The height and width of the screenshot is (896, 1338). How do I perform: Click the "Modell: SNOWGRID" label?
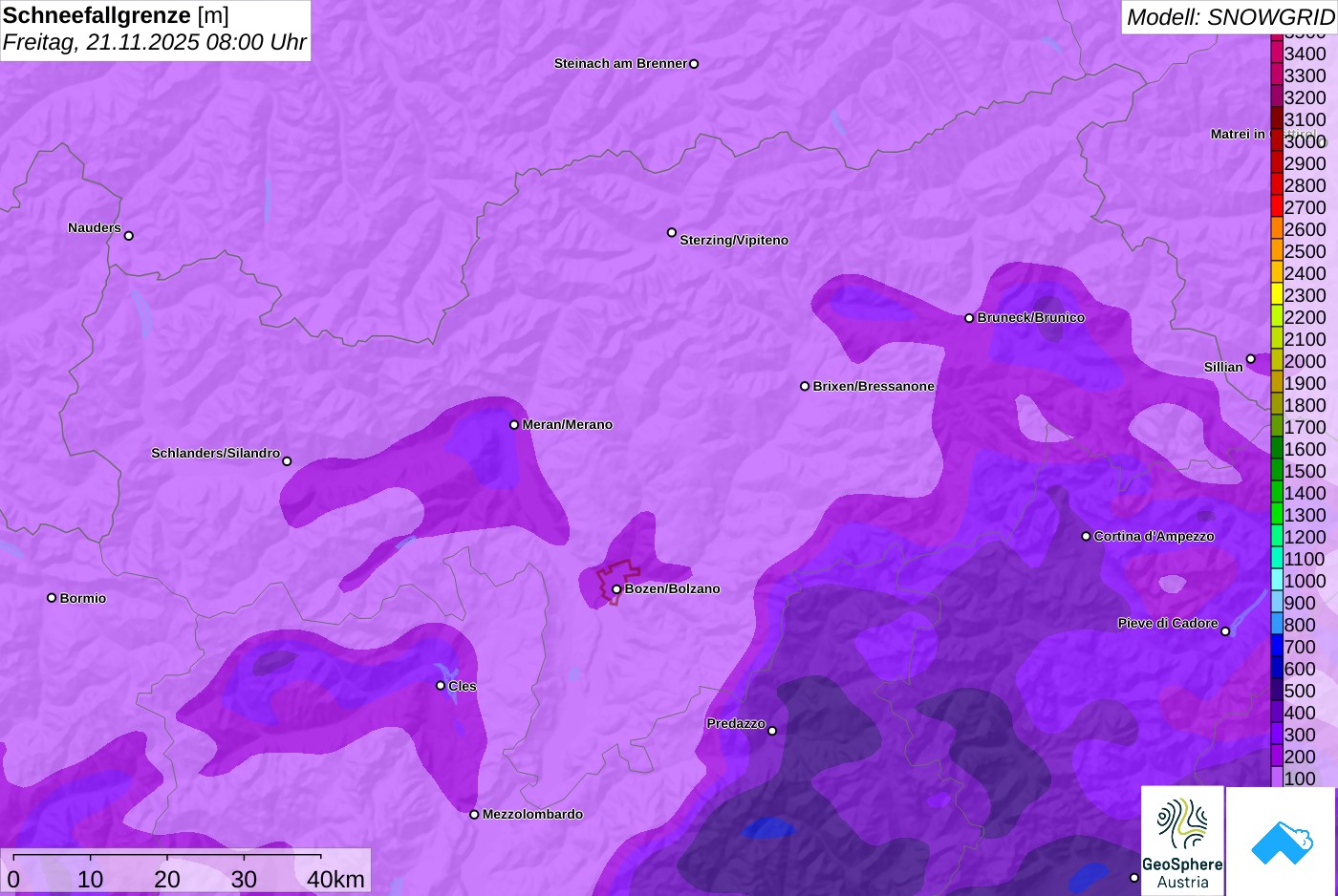point(1230,17)
